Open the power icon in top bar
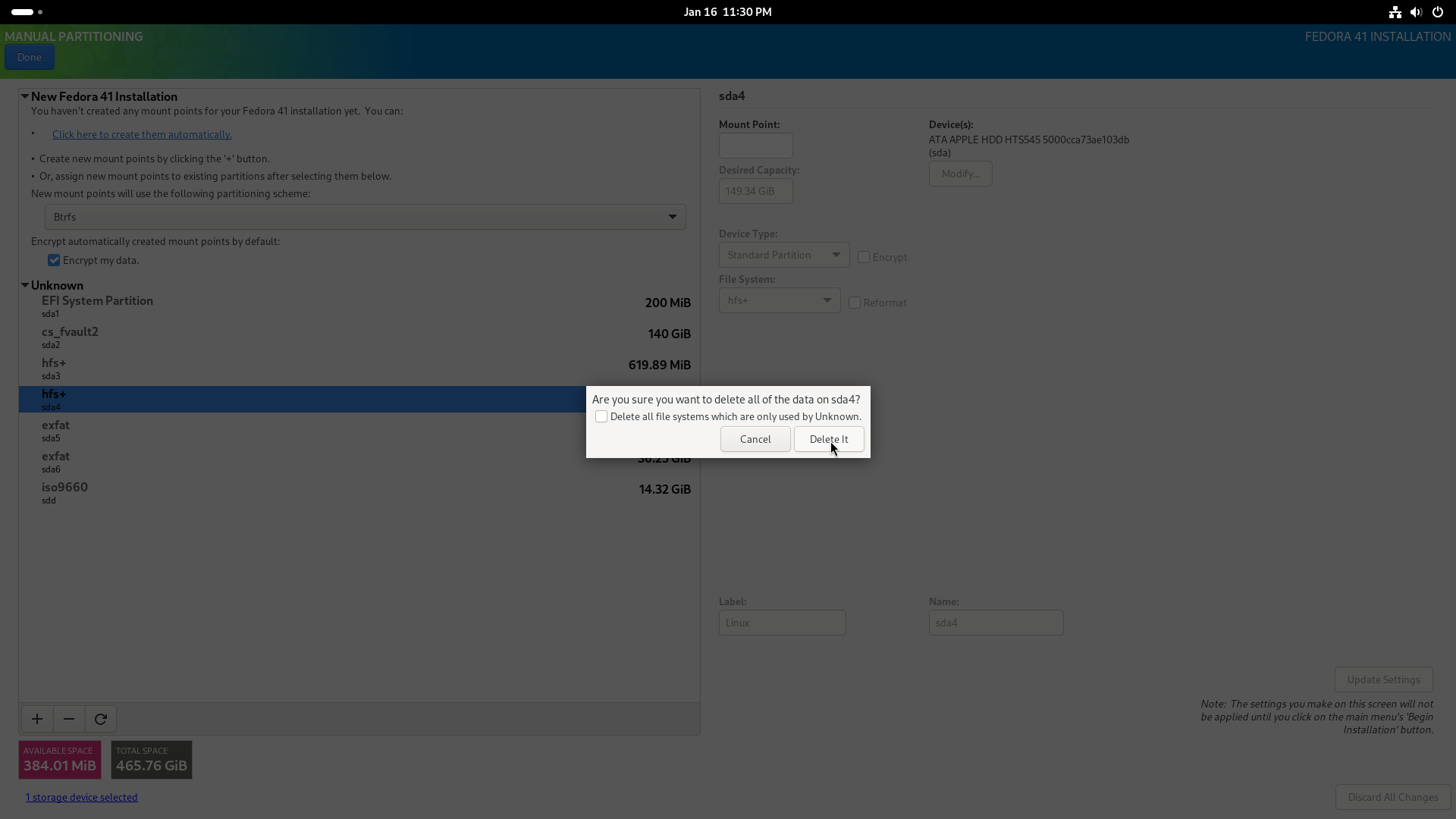This screenshot has height=819, width=1456. 1437,12
